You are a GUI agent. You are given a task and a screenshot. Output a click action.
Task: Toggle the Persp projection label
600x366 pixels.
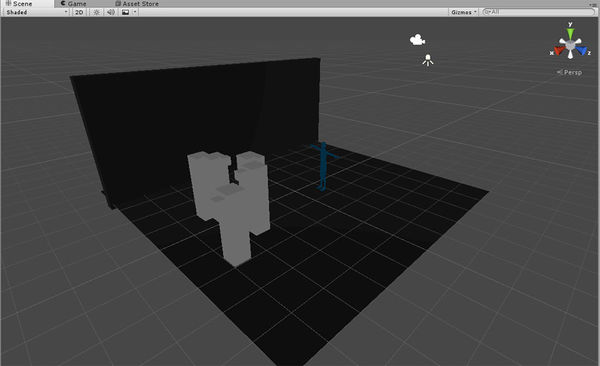point(569,72)
